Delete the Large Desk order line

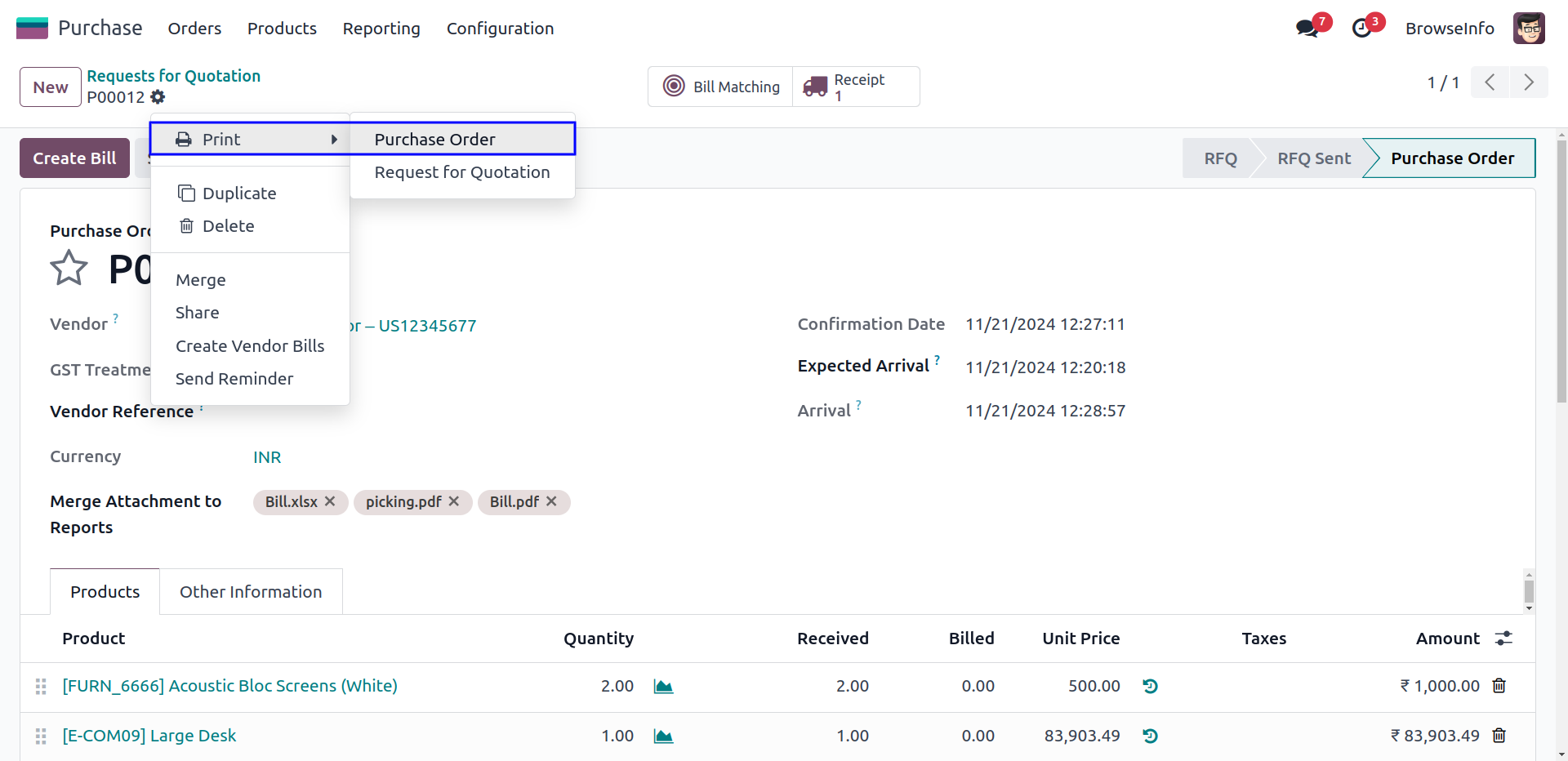pyautogui.click(x=1499, y=736)
